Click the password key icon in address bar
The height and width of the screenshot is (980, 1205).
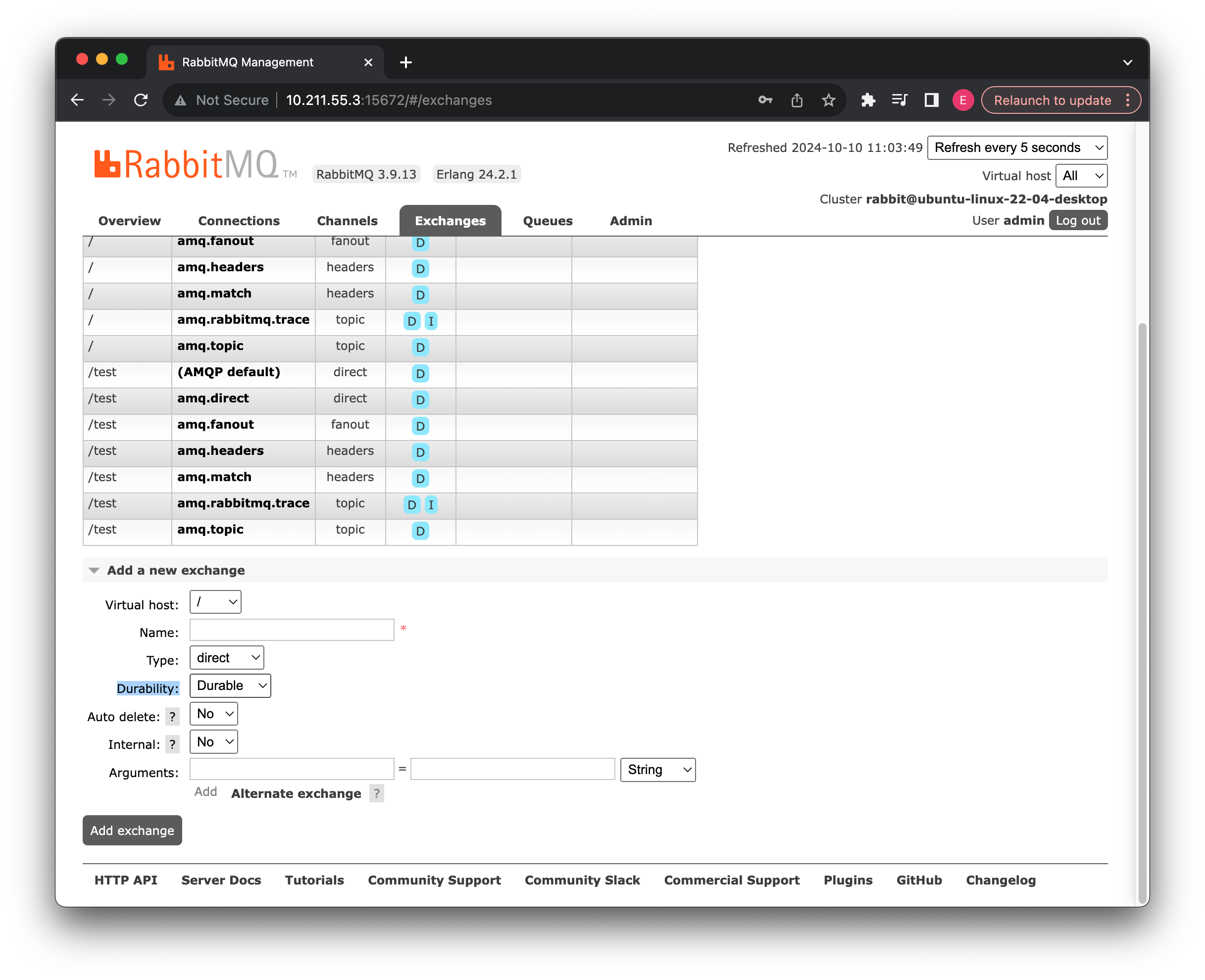point(764,100)
